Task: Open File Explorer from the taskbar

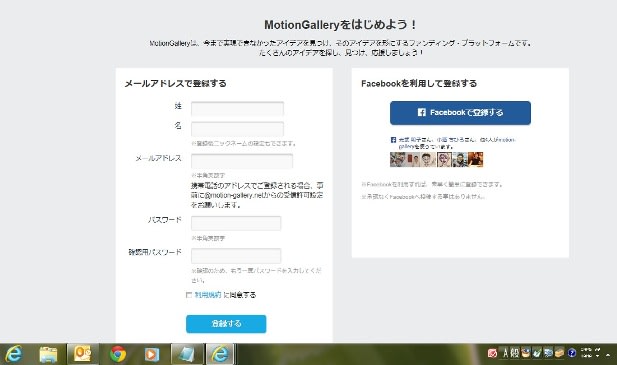Action: click(x=48, y=354)
